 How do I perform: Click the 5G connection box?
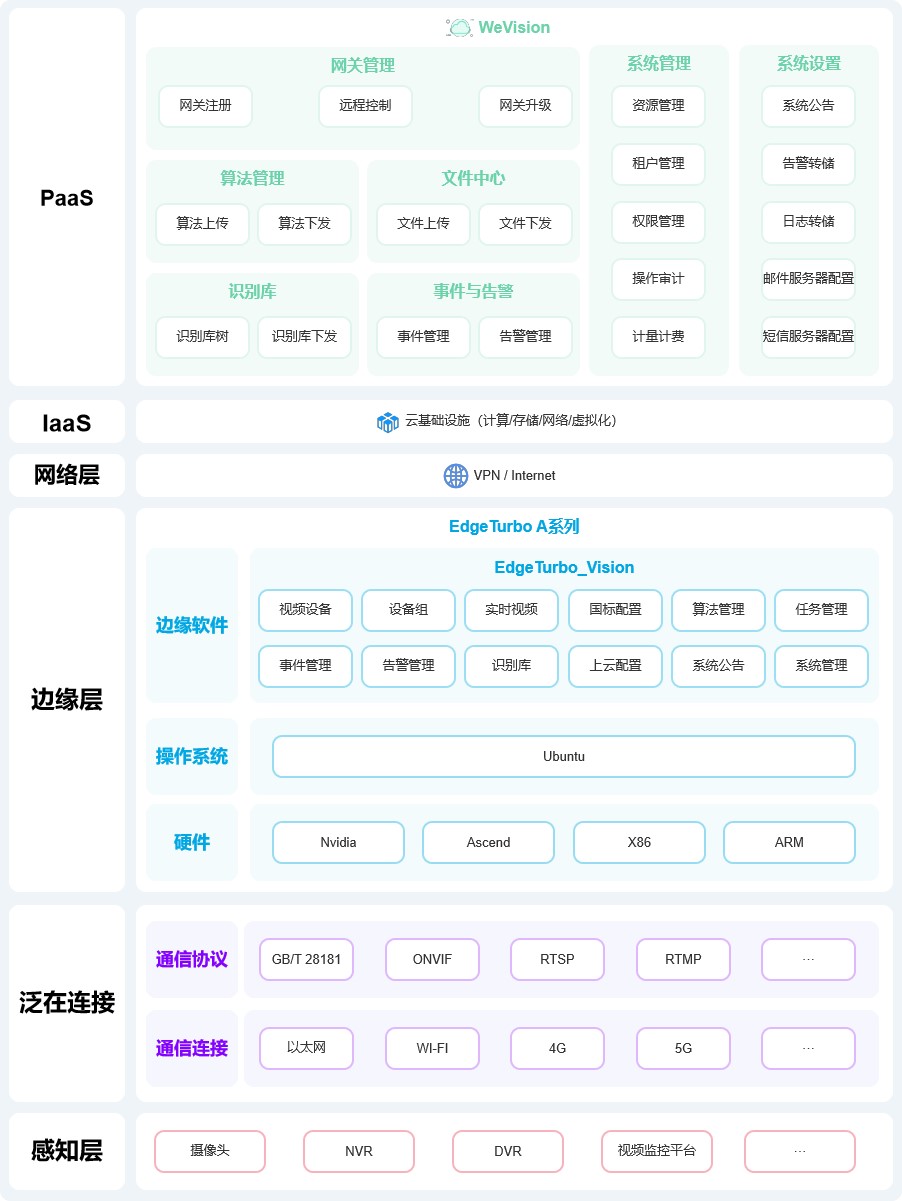coord(683,1049)
